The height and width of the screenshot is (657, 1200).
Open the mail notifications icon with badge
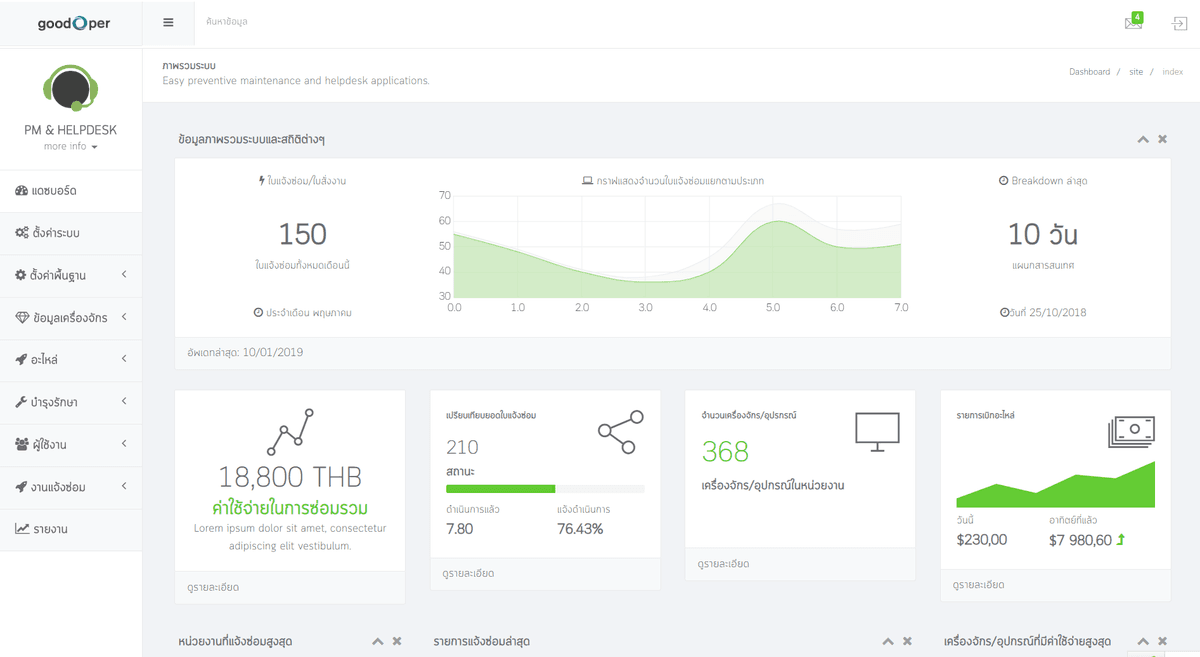tap(1133, 22)
